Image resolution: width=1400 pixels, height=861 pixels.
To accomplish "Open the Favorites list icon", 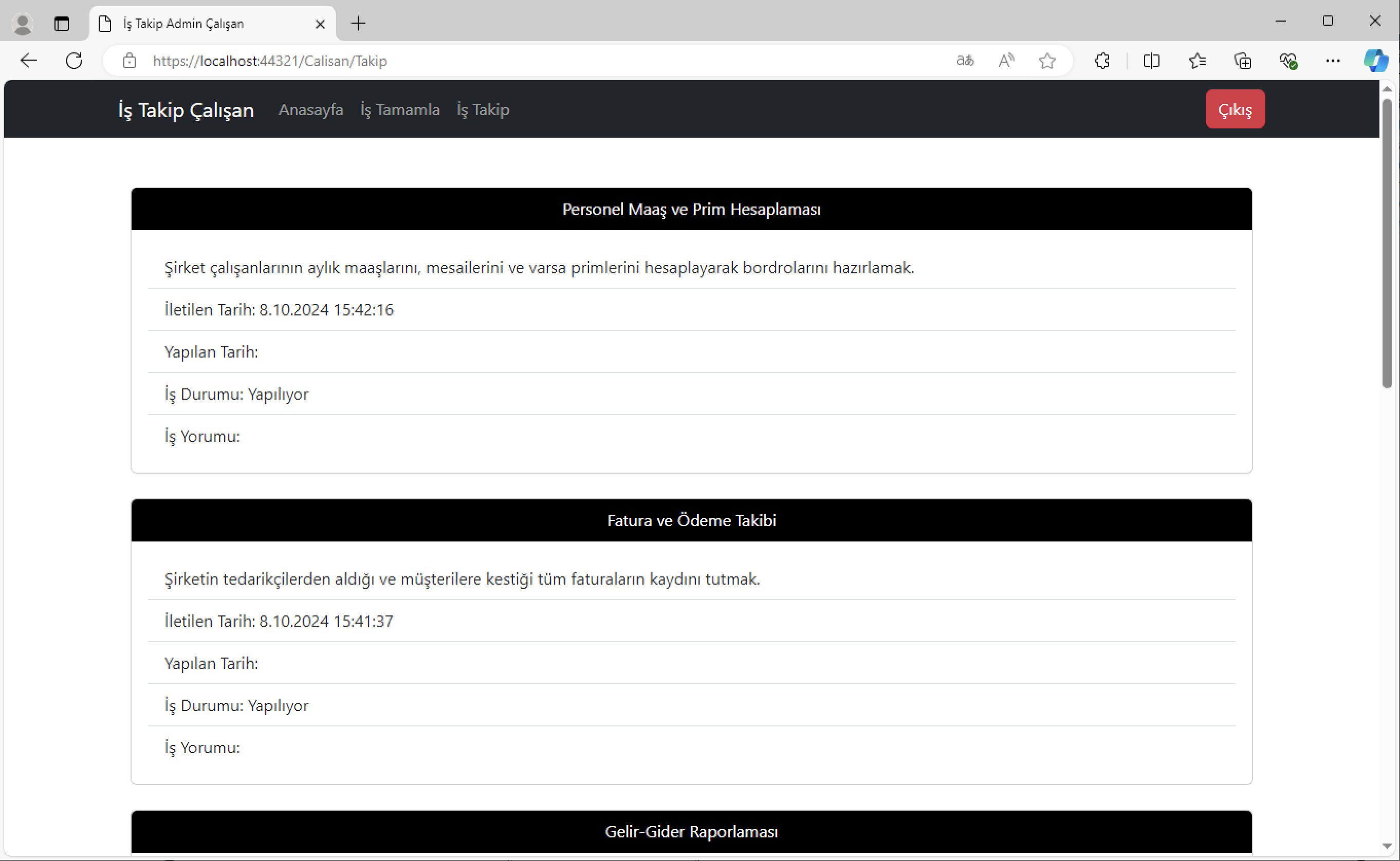I will point(1197,60).
